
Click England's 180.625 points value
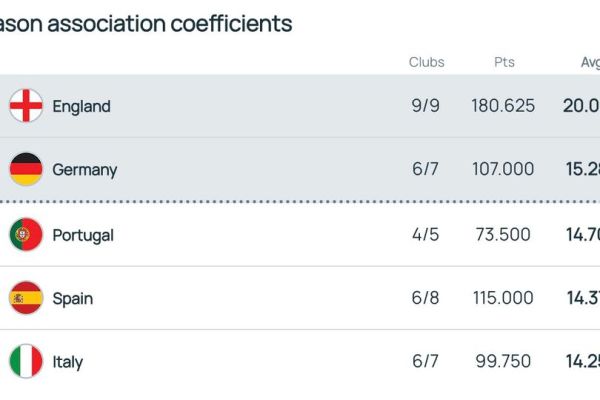(503, 106)
